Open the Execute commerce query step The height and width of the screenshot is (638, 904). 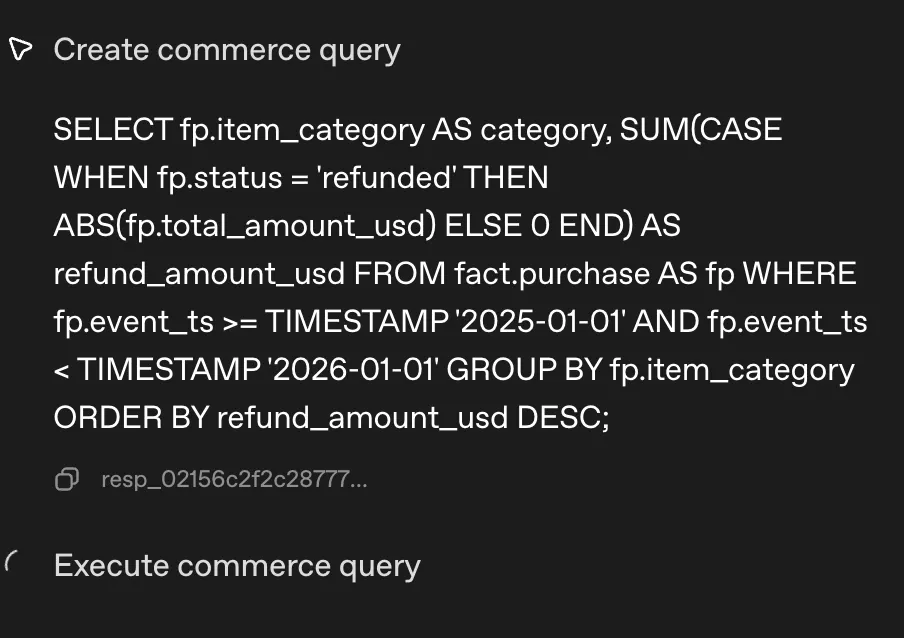pos(236,565)
